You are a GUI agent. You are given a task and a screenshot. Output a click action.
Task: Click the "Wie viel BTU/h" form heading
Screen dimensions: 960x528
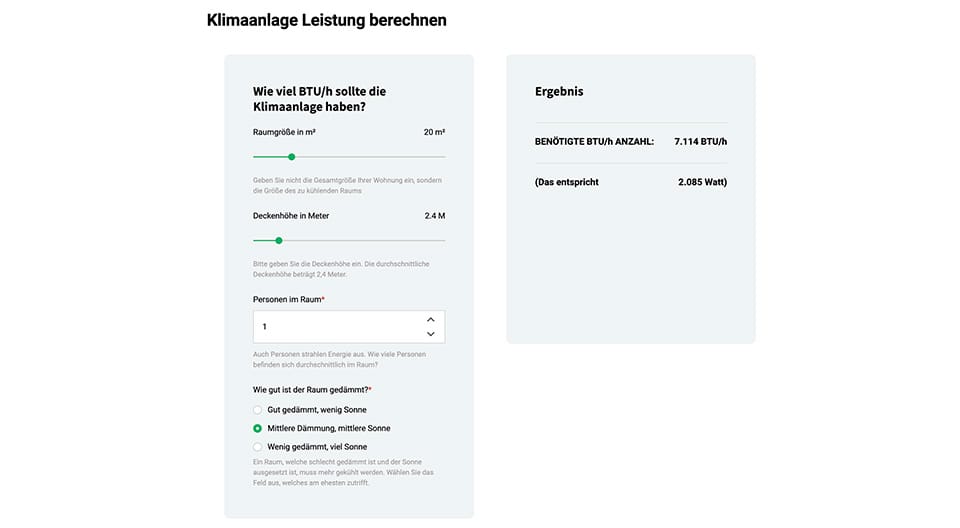tap(319, 98)
